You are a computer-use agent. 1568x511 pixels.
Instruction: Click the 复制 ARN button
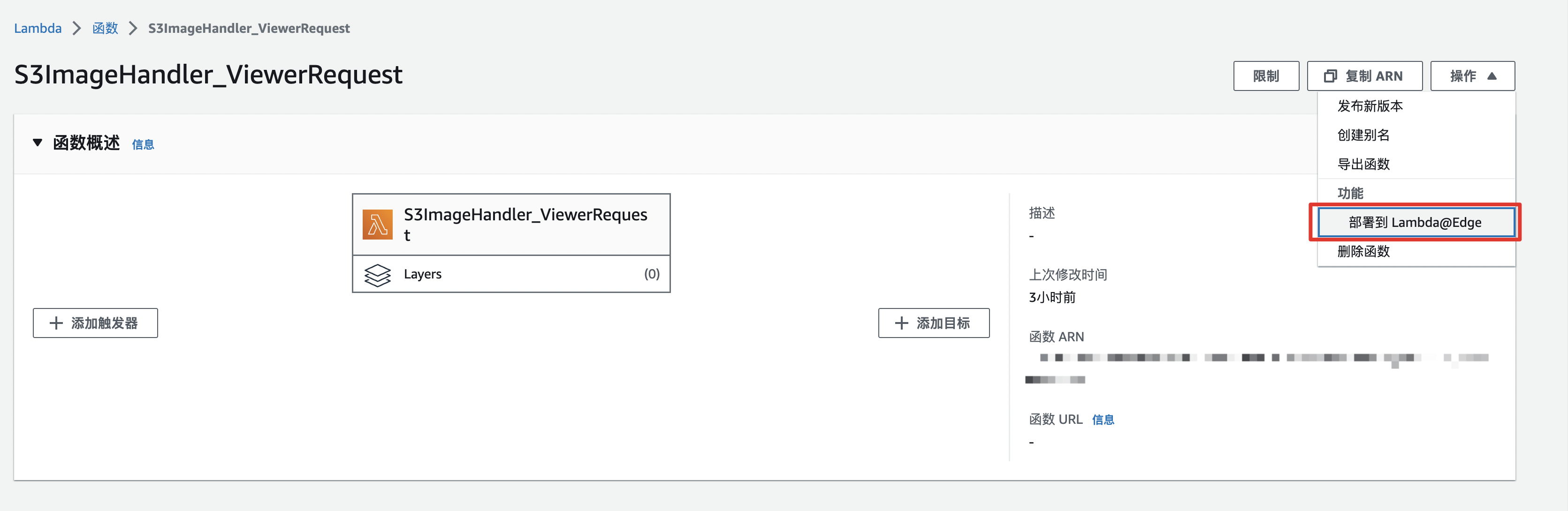click(1364, 76)
